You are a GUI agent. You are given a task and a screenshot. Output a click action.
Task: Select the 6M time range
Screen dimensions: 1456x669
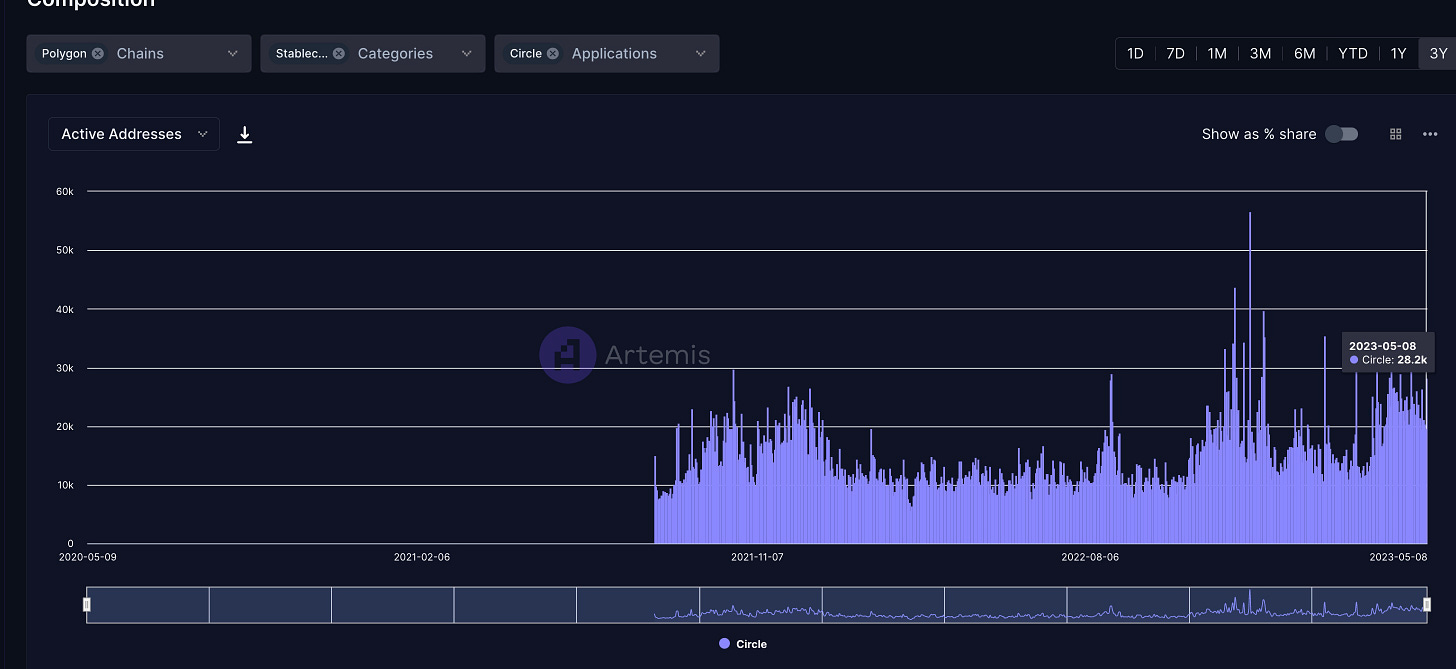coord(1304,54)
